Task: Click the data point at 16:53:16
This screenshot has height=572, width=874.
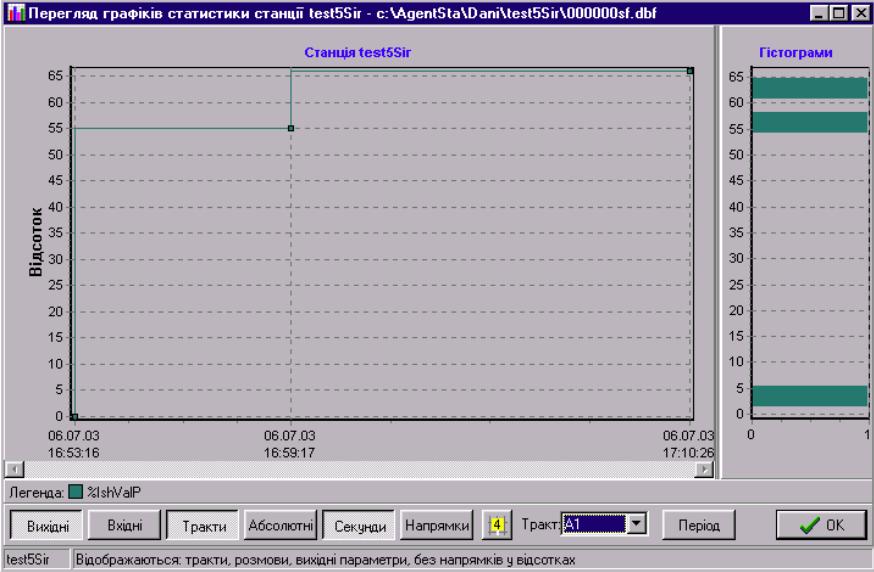Action: point(75,416)
